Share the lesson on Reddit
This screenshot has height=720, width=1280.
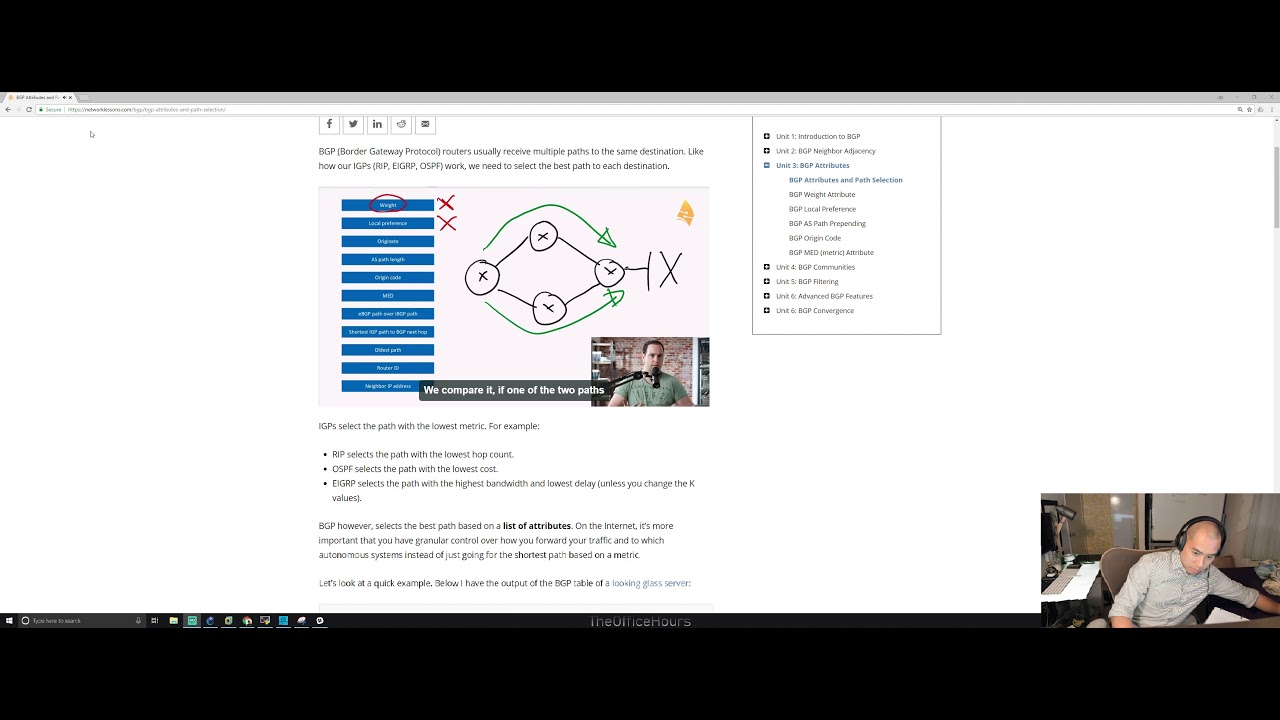click(401, 124)
